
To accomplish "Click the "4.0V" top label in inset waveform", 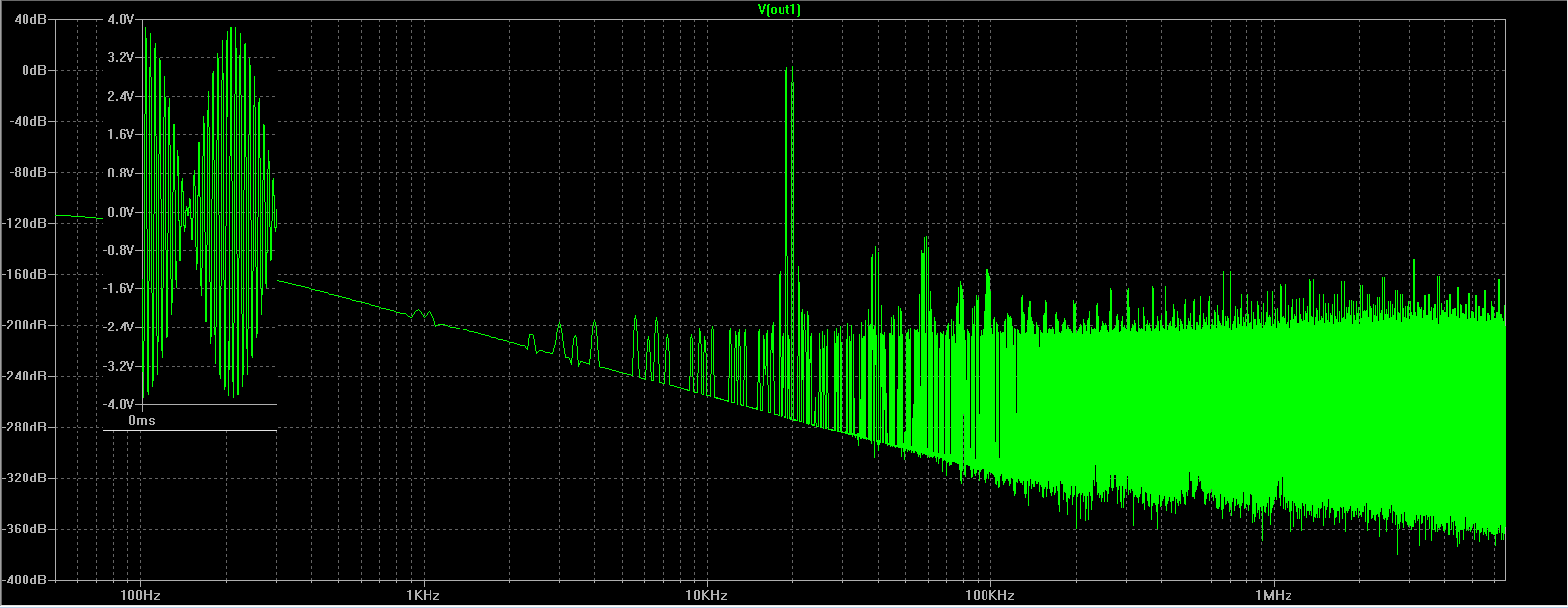I will click(x=121, y=20).
